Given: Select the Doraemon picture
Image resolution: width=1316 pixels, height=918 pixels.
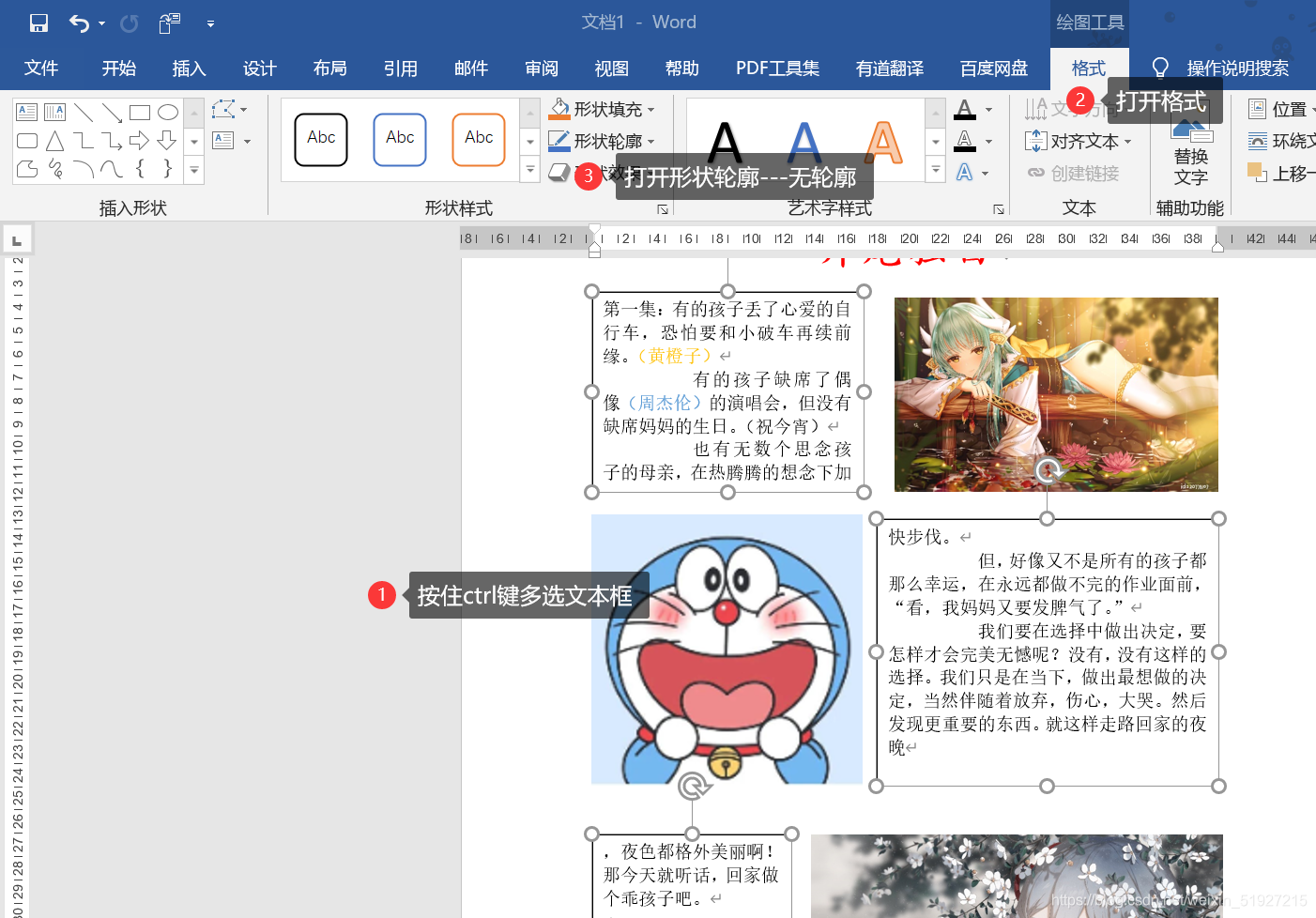Looking at the screenshot, I should pyautogui.click(x=727, y=649).
